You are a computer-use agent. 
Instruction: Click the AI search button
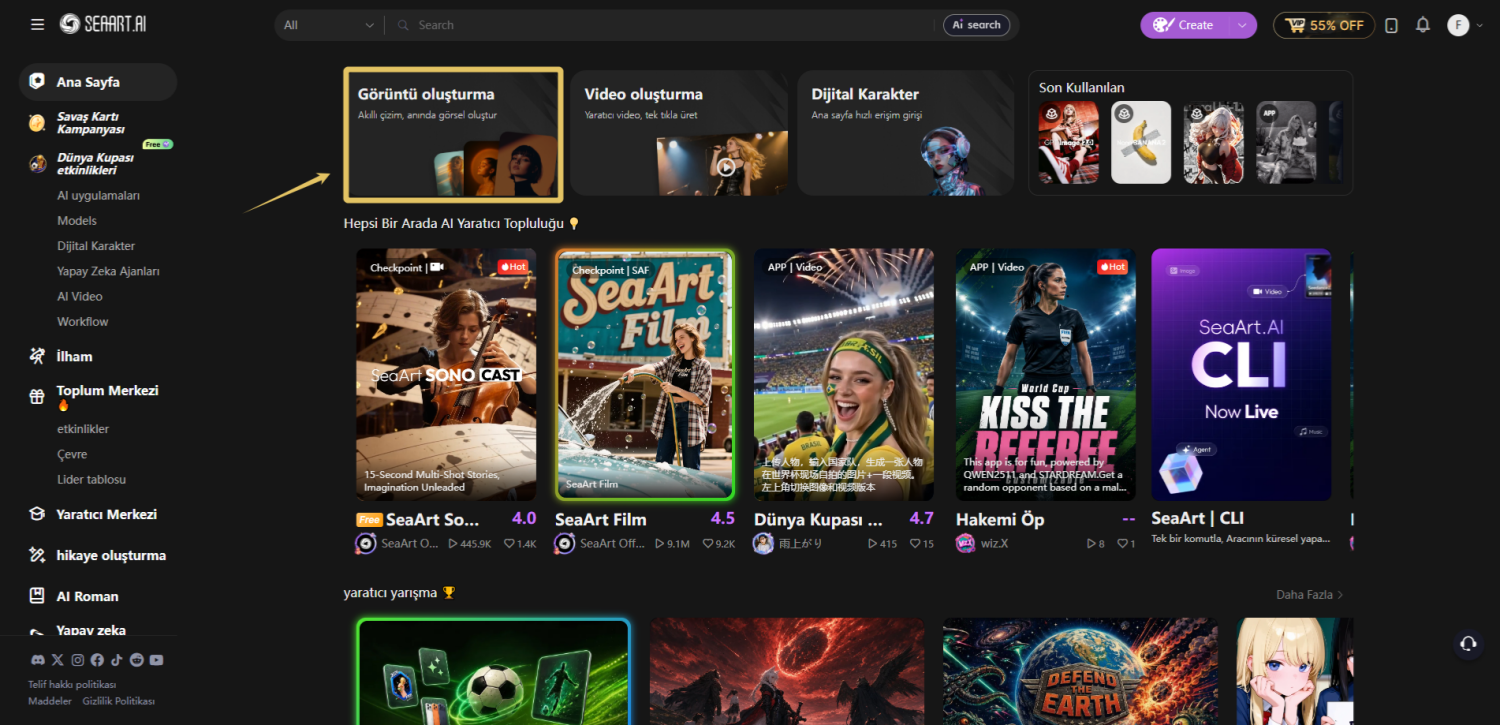976,25
